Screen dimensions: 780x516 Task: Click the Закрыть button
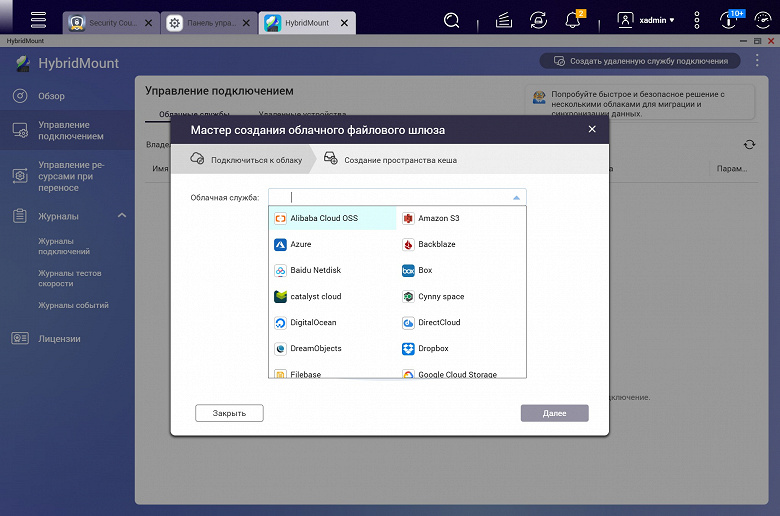pyautogui.click(x=229, y=413)
